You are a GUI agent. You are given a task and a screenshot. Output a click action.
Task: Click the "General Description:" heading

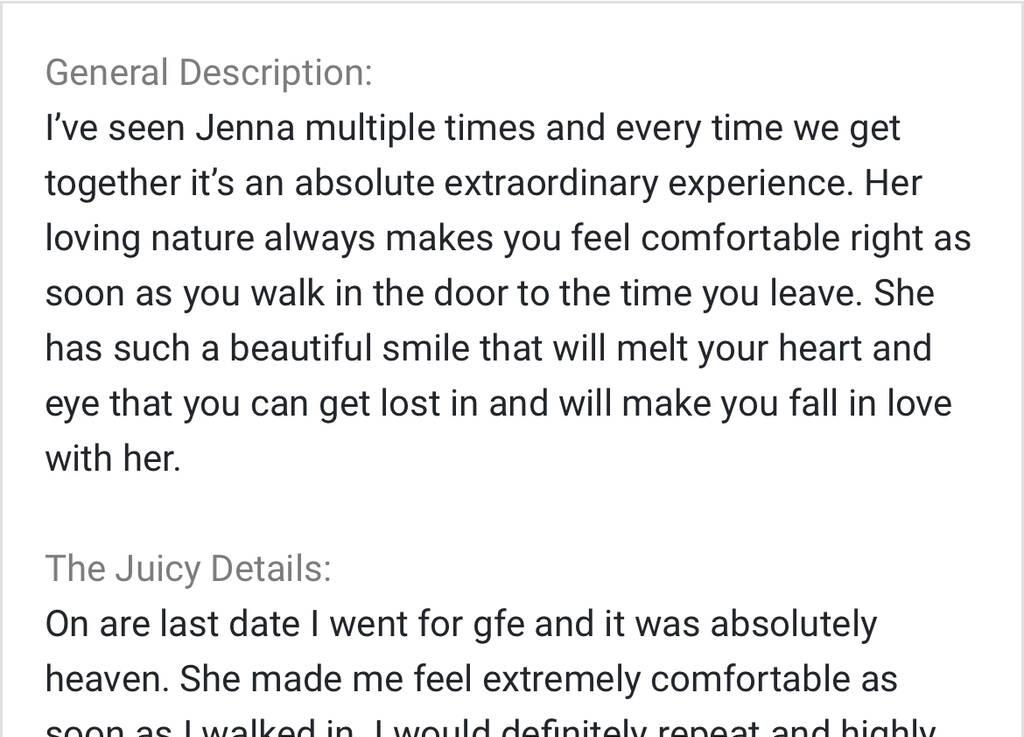pyautogui.click(x=208, y=73)
